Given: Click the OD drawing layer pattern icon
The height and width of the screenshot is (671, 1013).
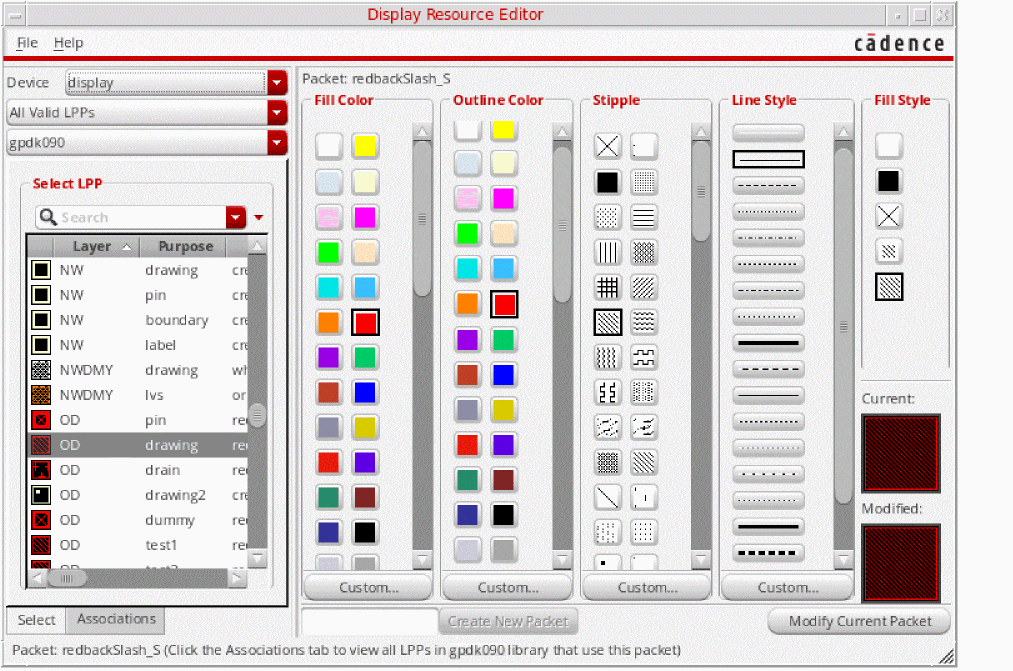Looking at the screenshot, I should [x=41, y=445].
